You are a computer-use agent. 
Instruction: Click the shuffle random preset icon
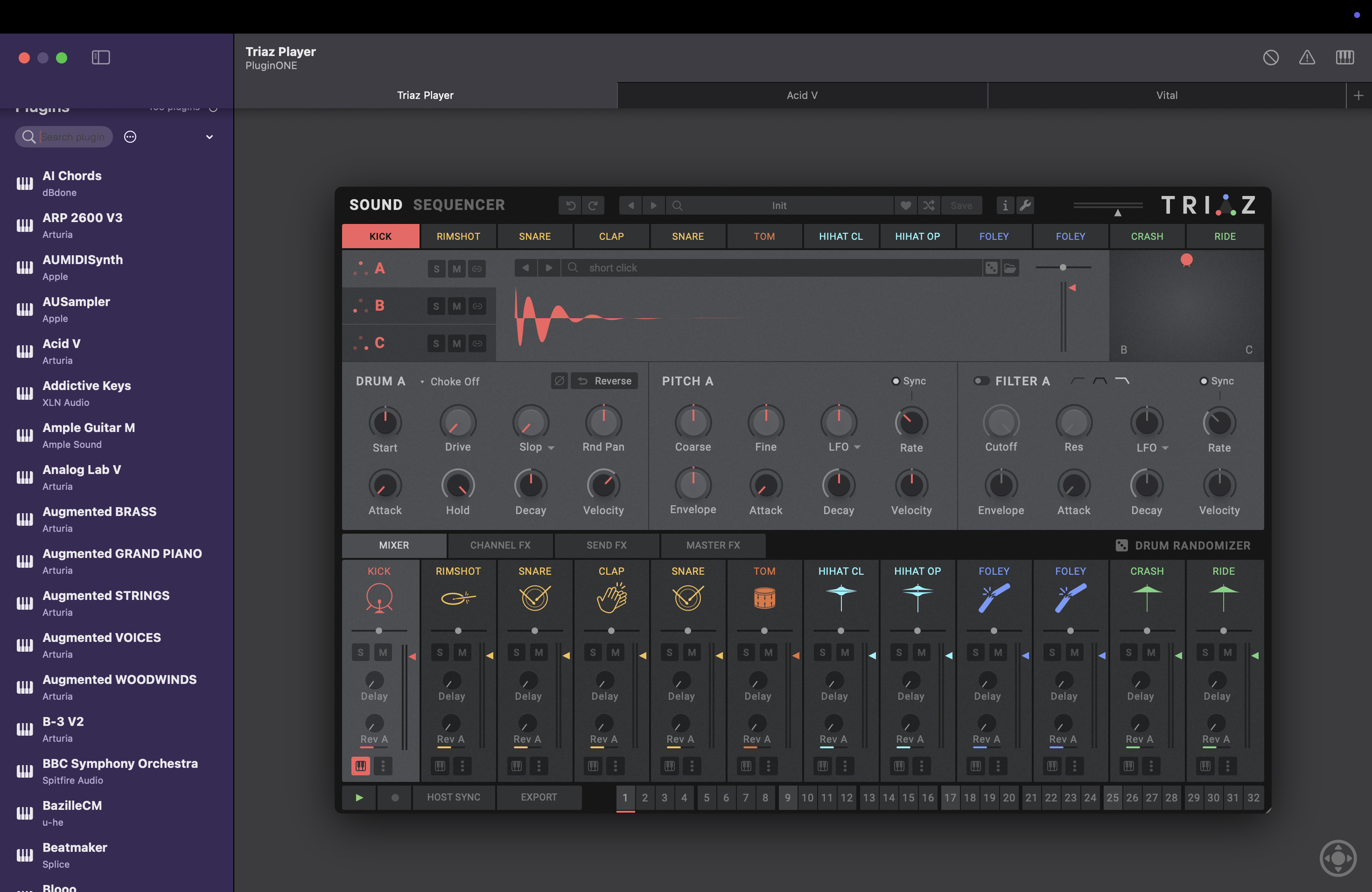(928, 205)
